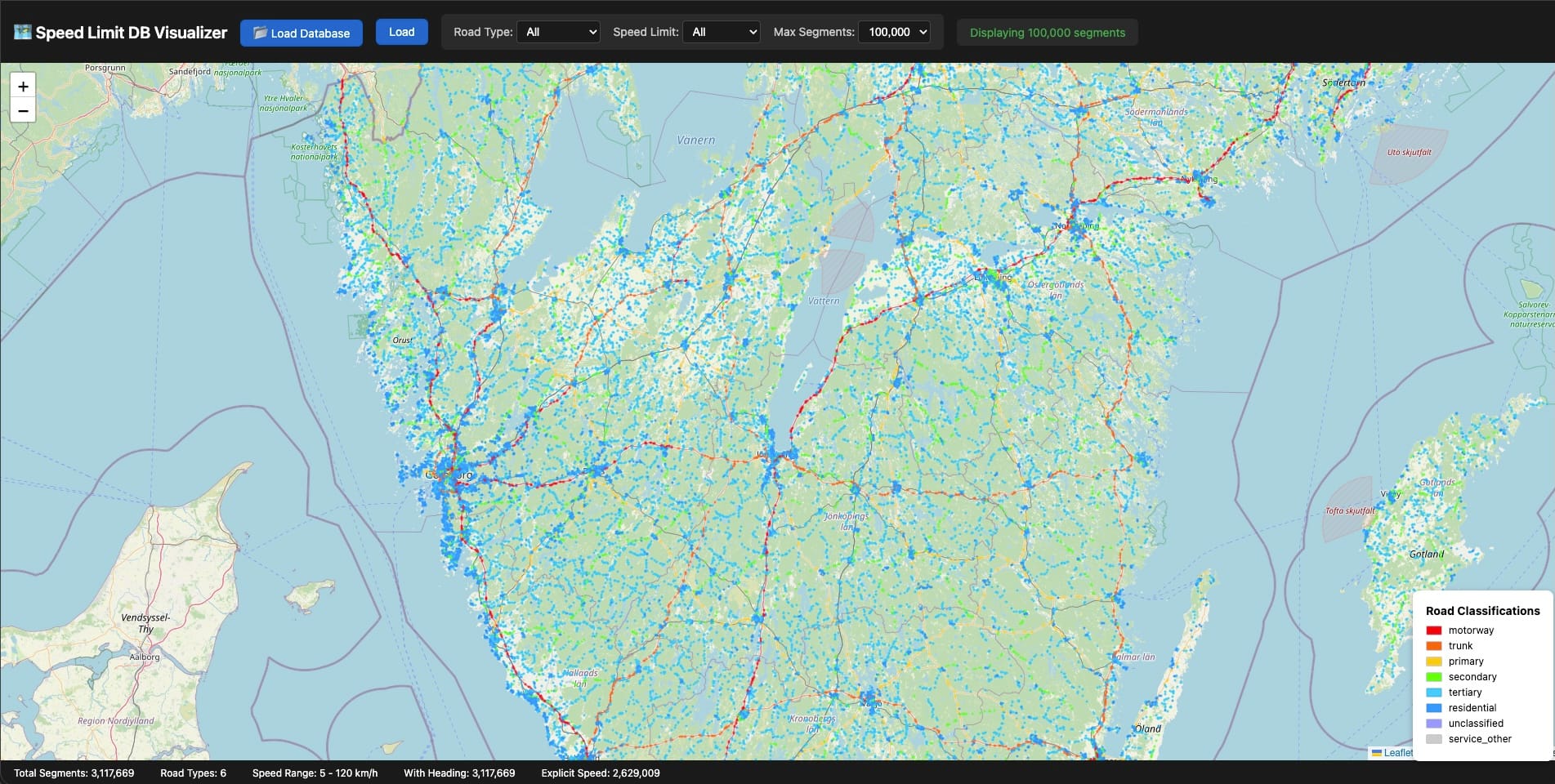
Task: Click the Vänern lake label on map
Action: pos(695,140)
